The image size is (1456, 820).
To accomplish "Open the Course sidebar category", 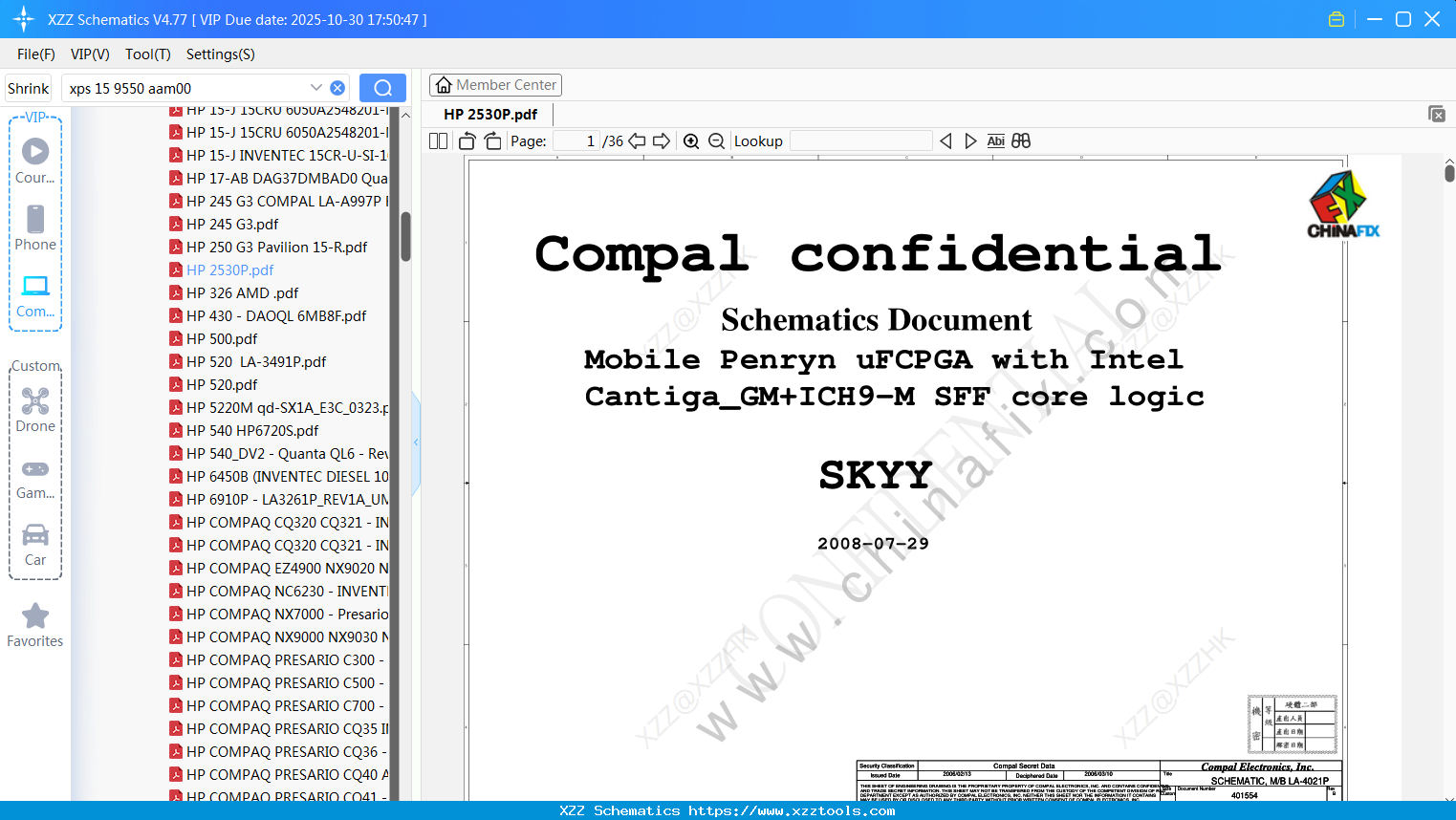I will 35,161.
